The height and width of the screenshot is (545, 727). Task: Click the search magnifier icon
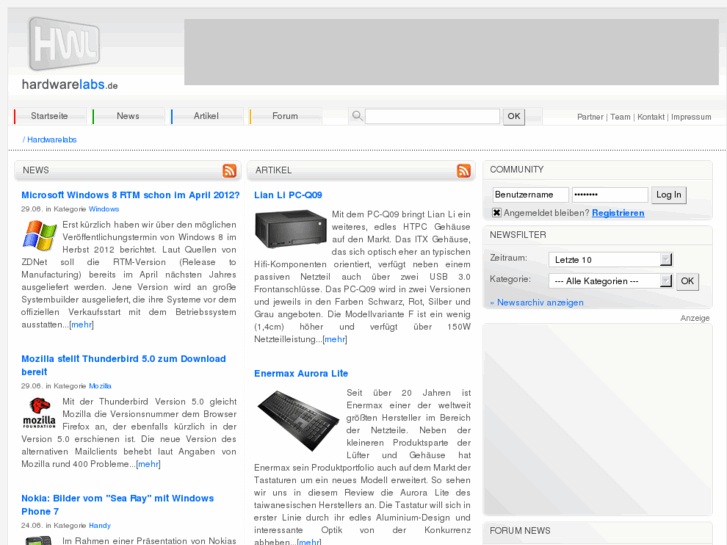[357, 115]
